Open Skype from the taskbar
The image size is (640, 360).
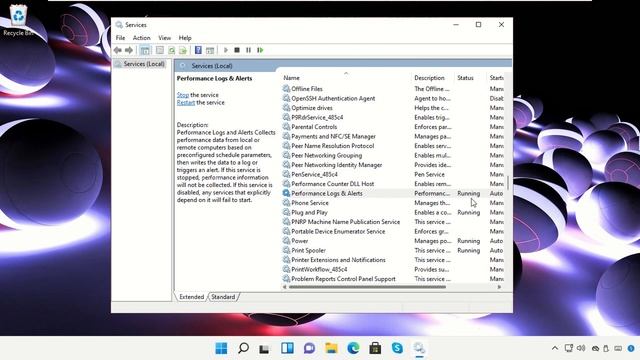[397, 348]
